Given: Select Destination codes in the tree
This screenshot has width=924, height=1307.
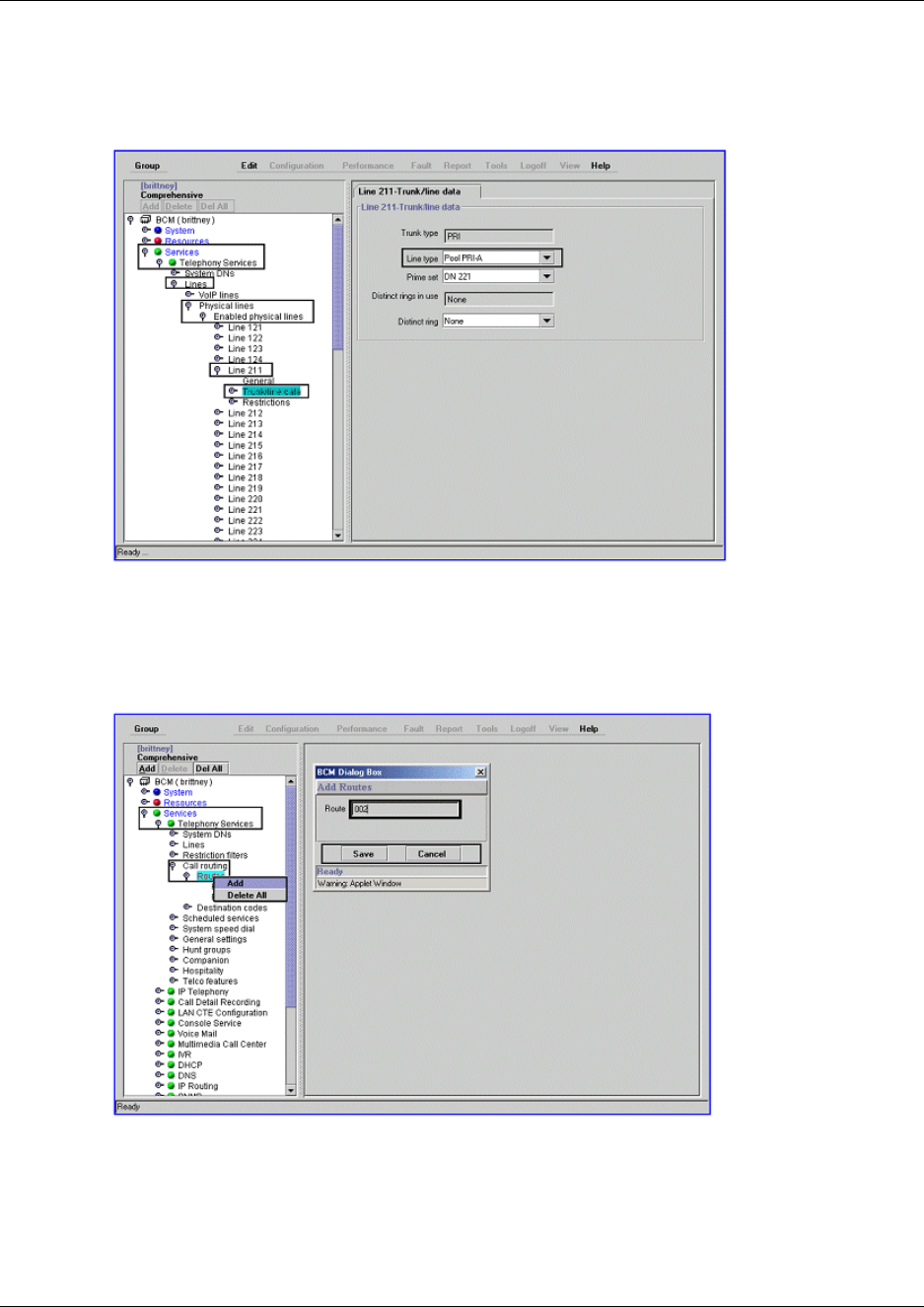Looking at the screenshot, I should click(232, 908).
